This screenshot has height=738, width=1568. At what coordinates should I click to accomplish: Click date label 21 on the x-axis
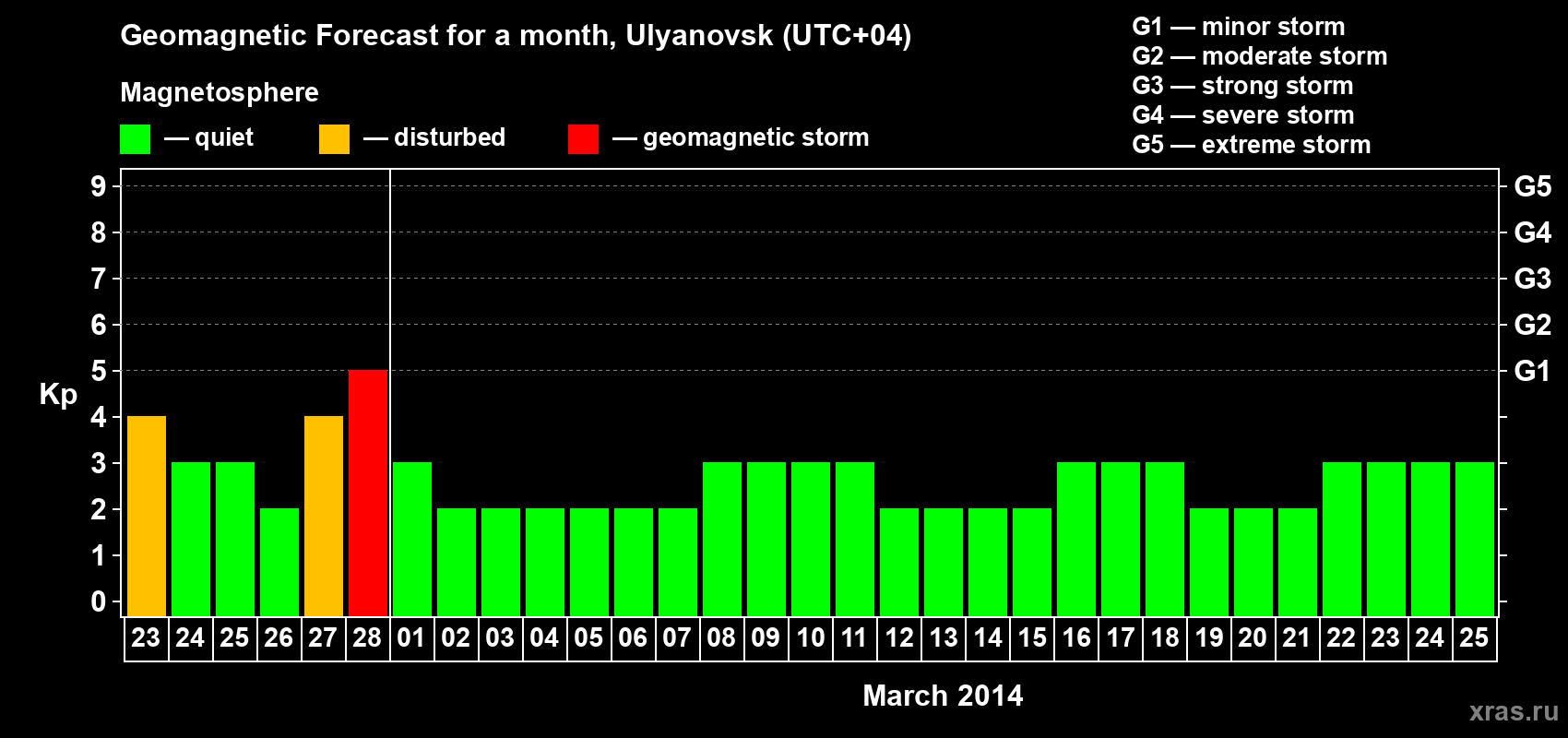click(x=1297, y=638)
